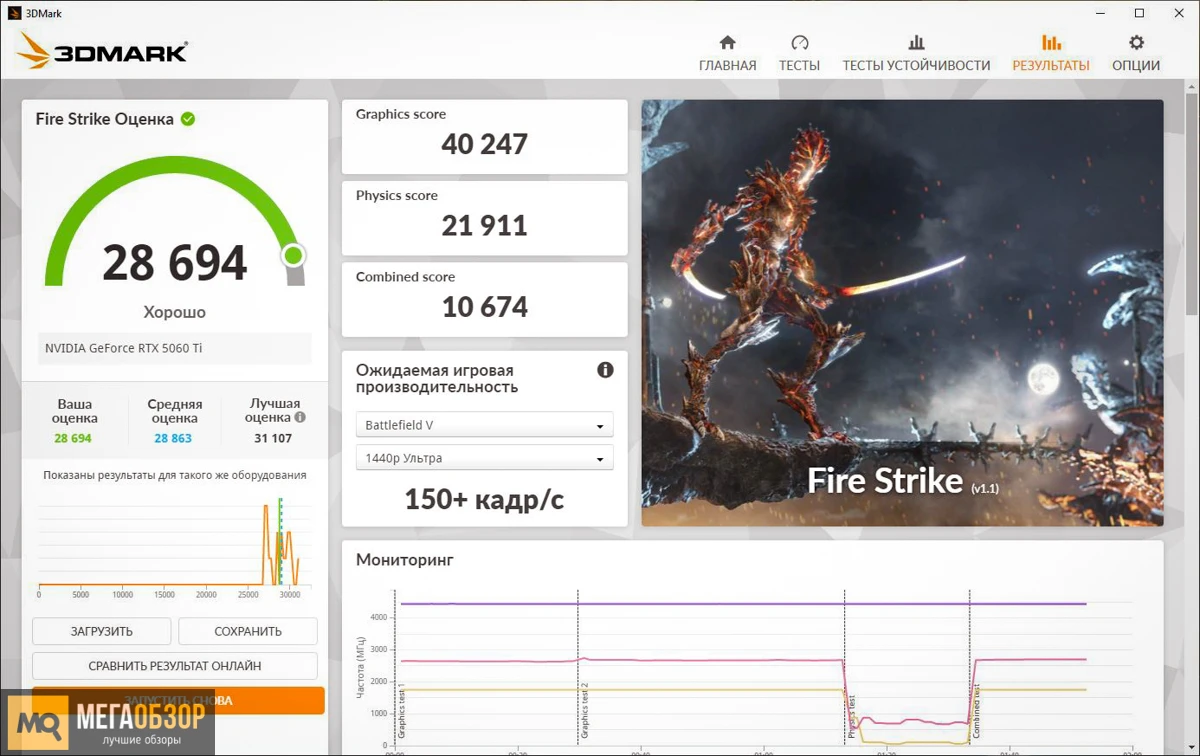This screenshot has width=1200, height=756.
Task: Click the average score 28 863
Action: [173, 438]
